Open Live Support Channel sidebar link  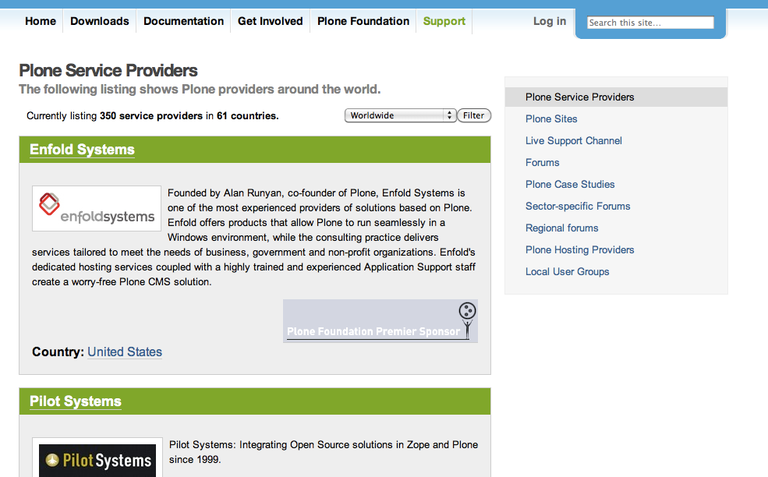click(x=574, y=141)
